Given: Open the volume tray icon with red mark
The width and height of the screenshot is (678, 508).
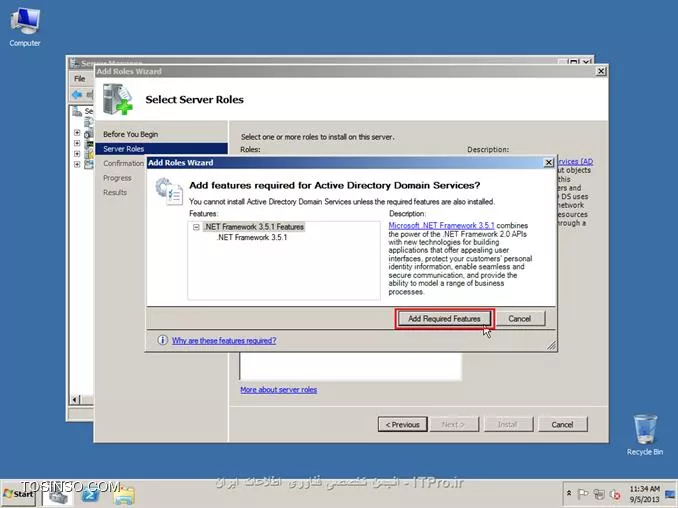Looking at the screenshot, I should 615,494.
